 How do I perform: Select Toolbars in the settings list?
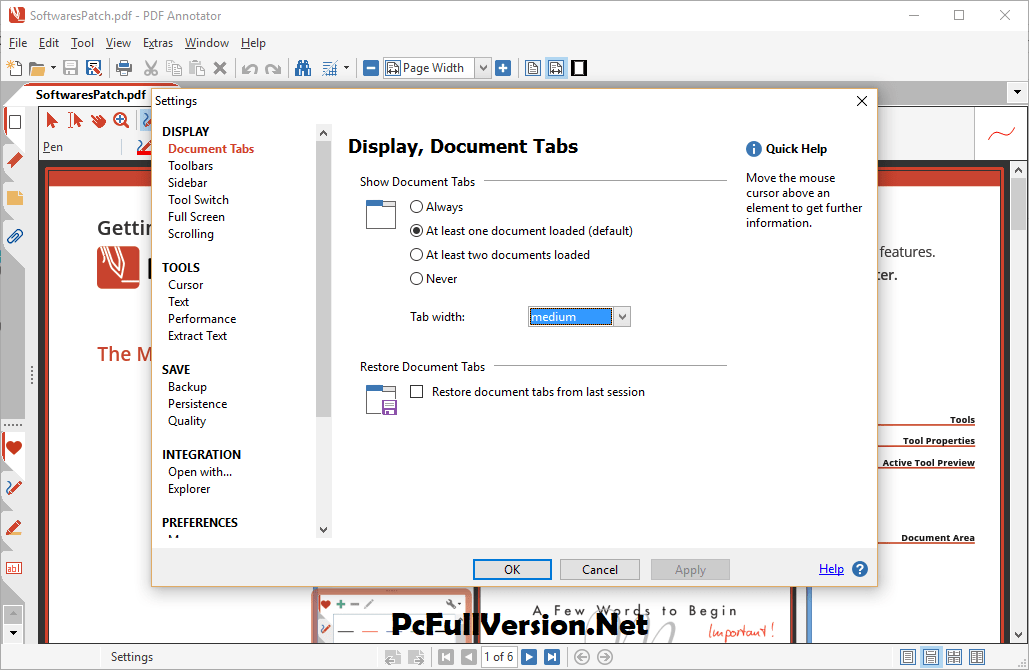[x=190, y=166]
